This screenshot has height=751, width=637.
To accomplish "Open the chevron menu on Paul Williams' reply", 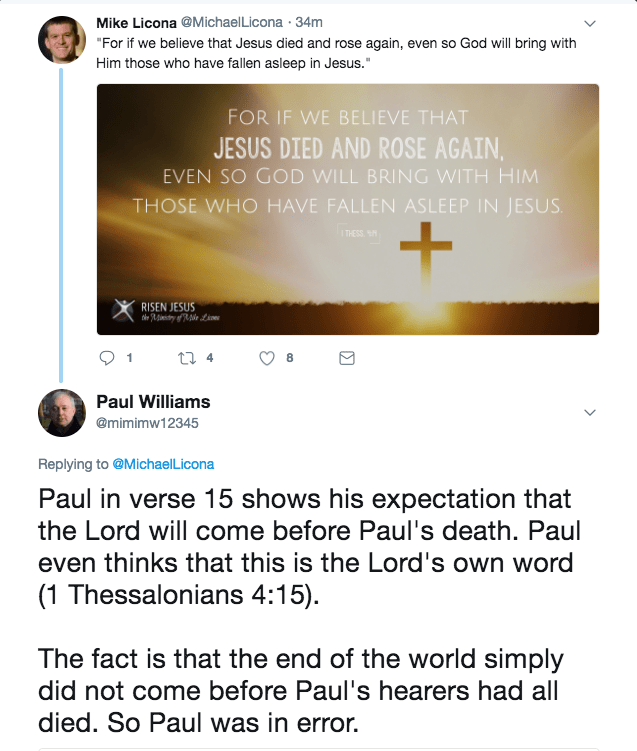I will [x=589, y=413].
